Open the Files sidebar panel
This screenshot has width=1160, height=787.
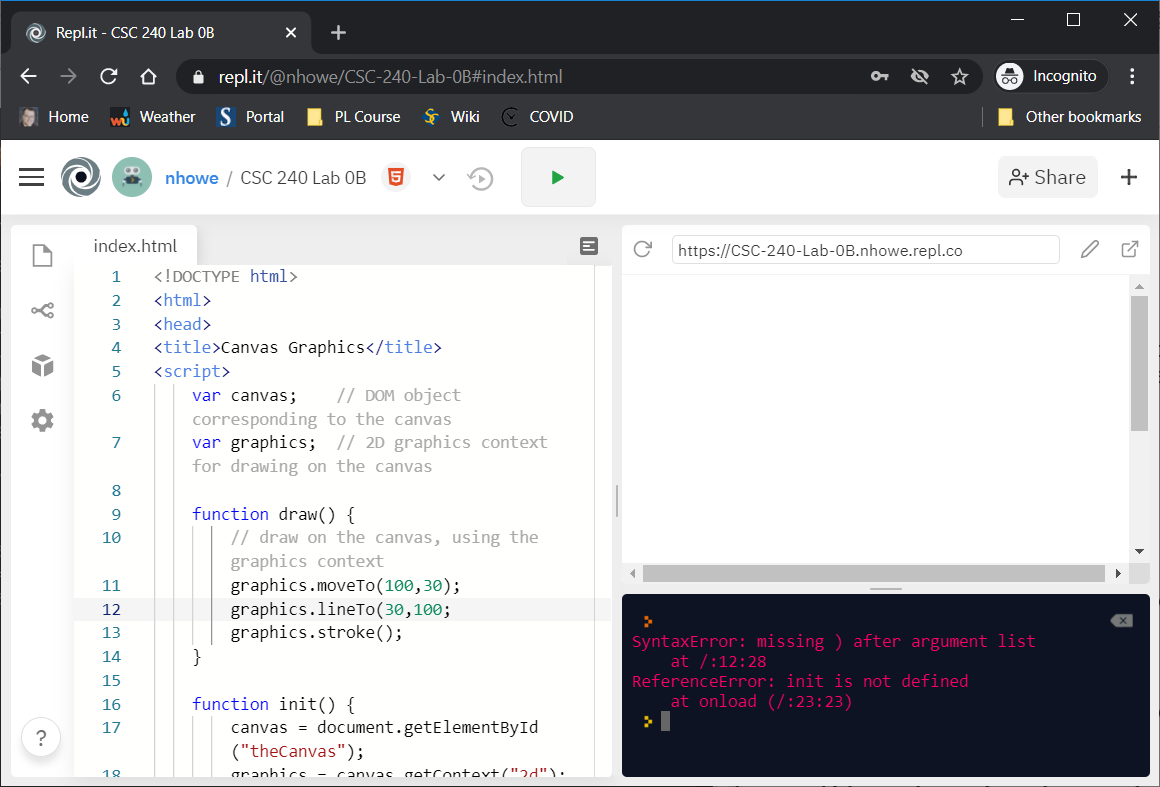[42, 255]
